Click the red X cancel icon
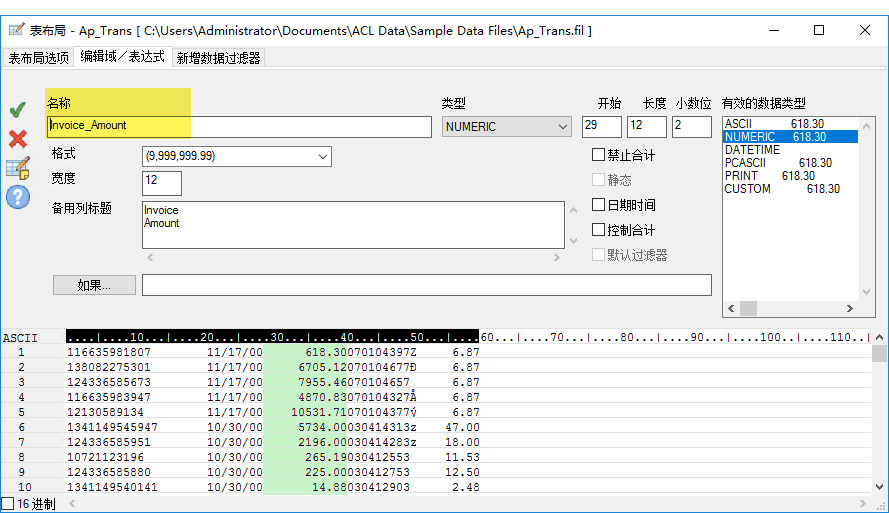The height and width of the screenshot is (513, 889). (x=17, y=139)
